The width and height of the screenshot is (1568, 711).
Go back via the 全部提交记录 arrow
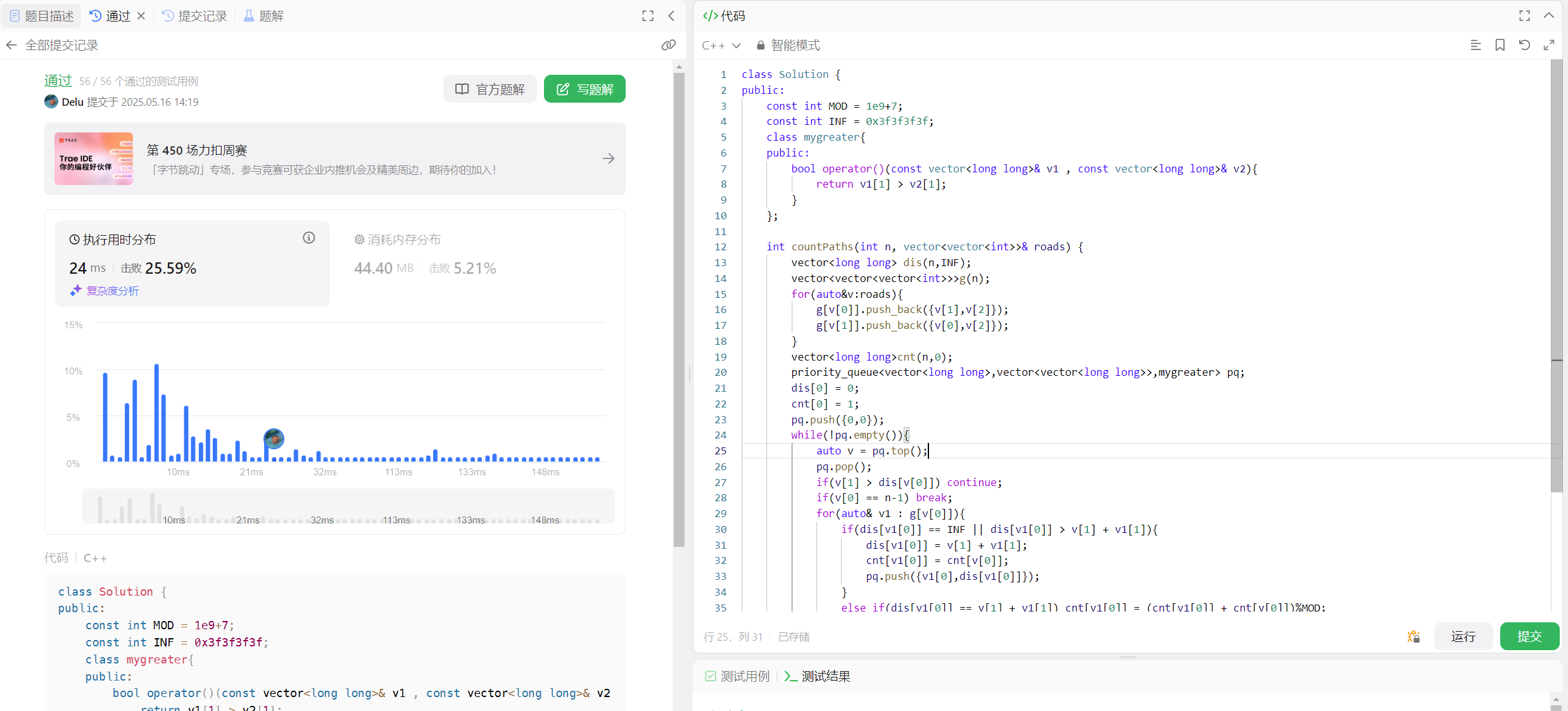pos(11,45)
